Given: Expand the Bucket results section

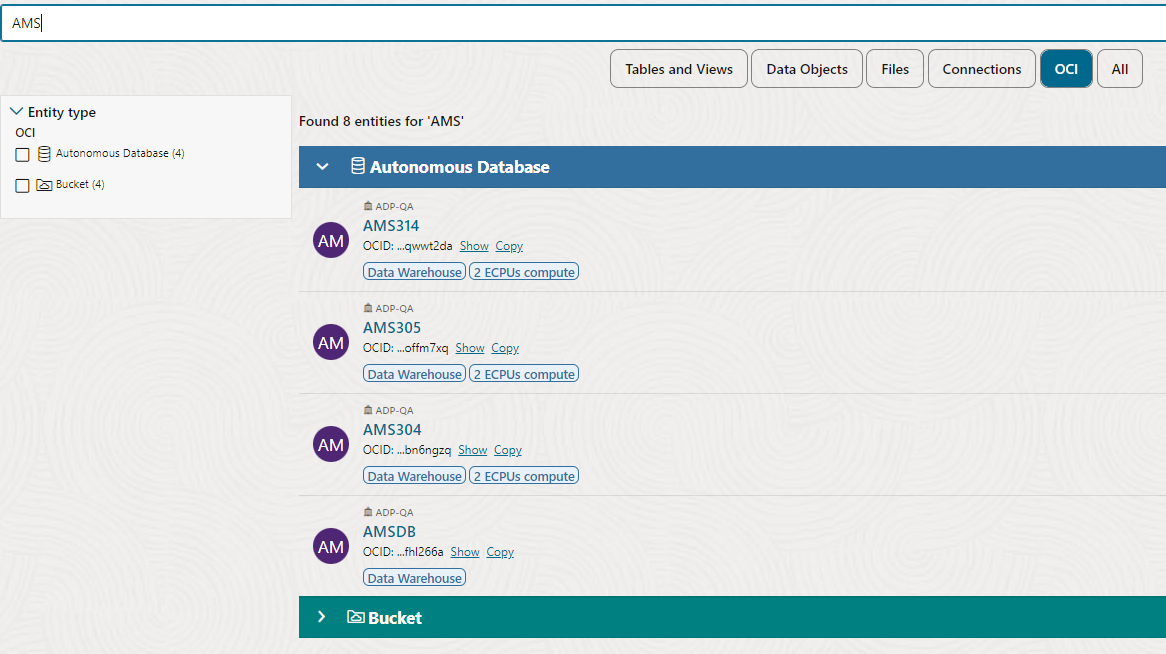Looking at the screenshot, I should 322,617.
